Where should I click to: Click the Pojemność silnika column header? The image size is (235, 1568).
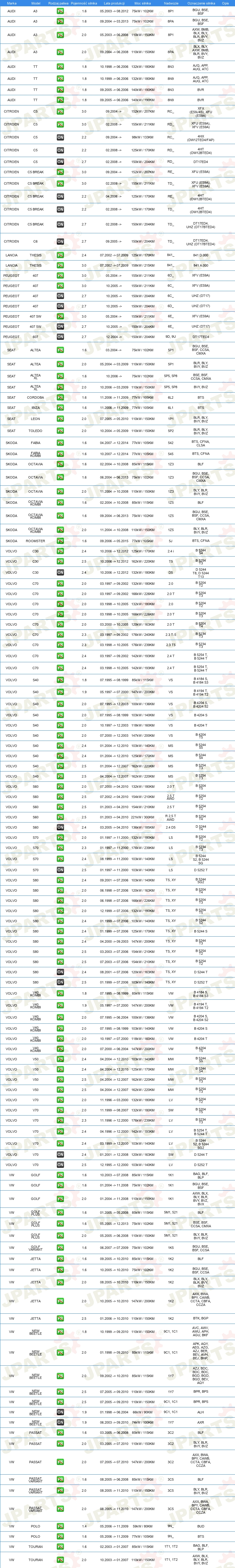click(x=84, y=3)
